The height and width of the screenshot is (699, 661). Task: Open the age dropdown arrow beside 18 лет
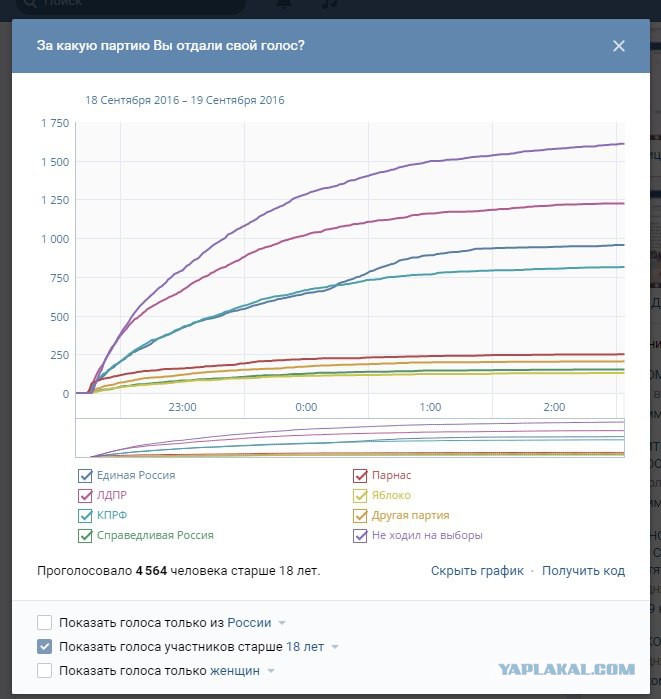coord(335,647)
